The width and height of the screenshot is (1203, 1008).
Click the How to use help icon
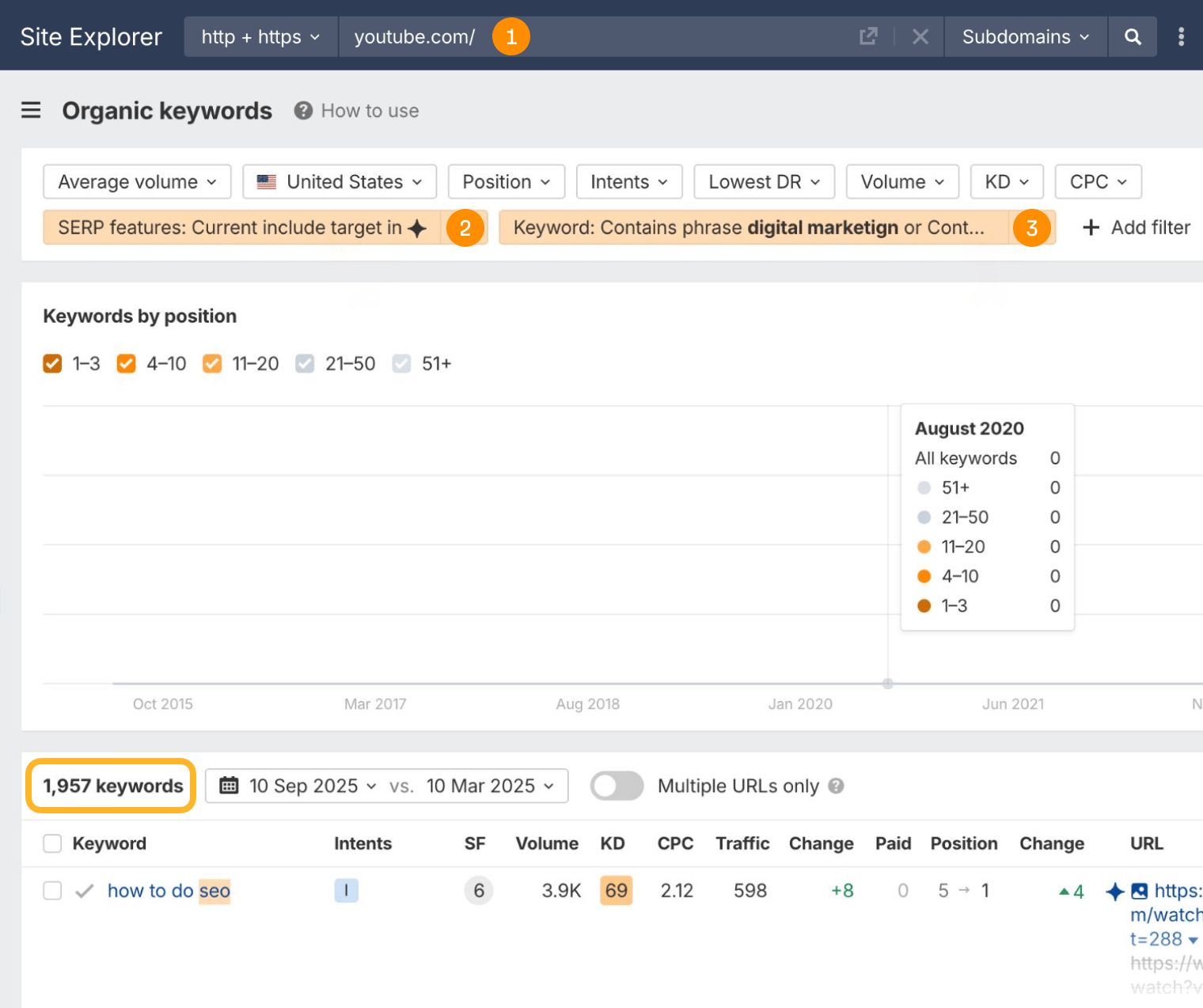[x=303, y=111]
